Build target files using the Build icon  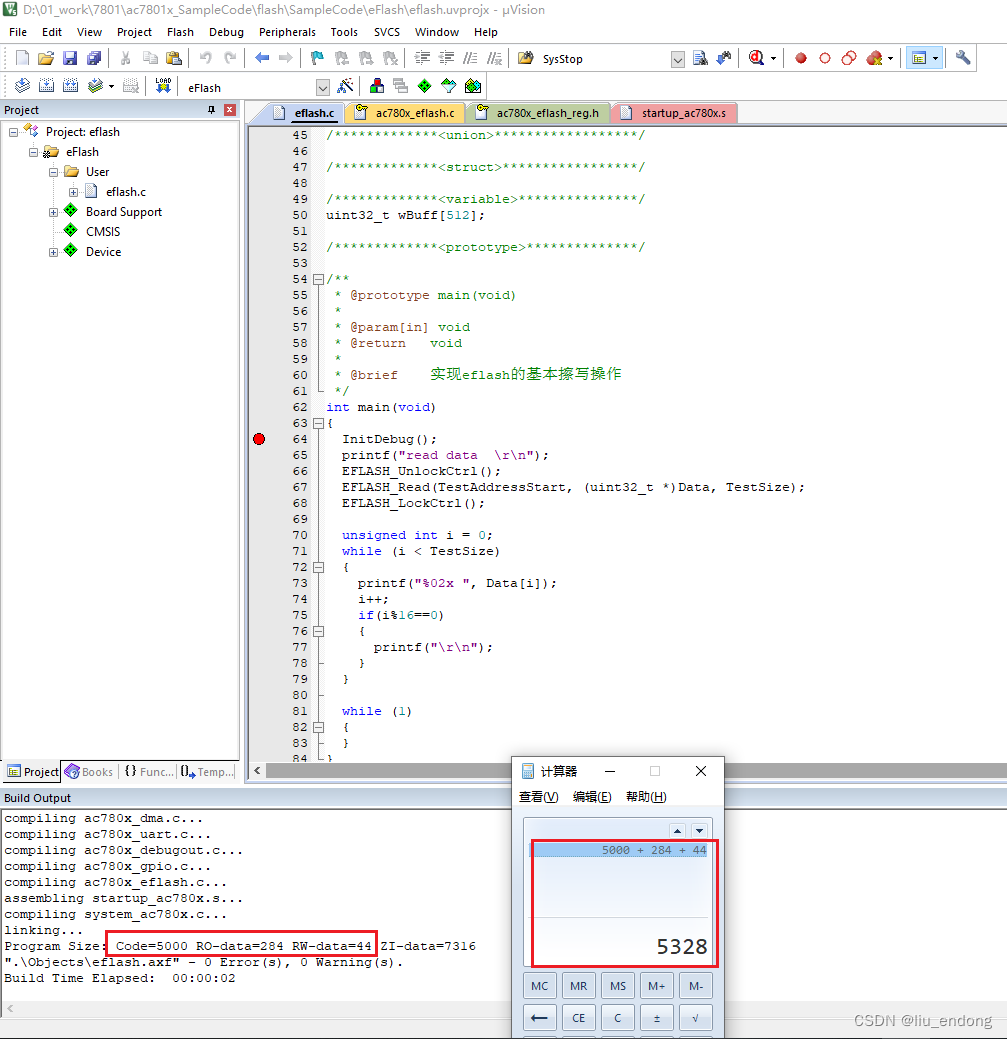(46, 85)
